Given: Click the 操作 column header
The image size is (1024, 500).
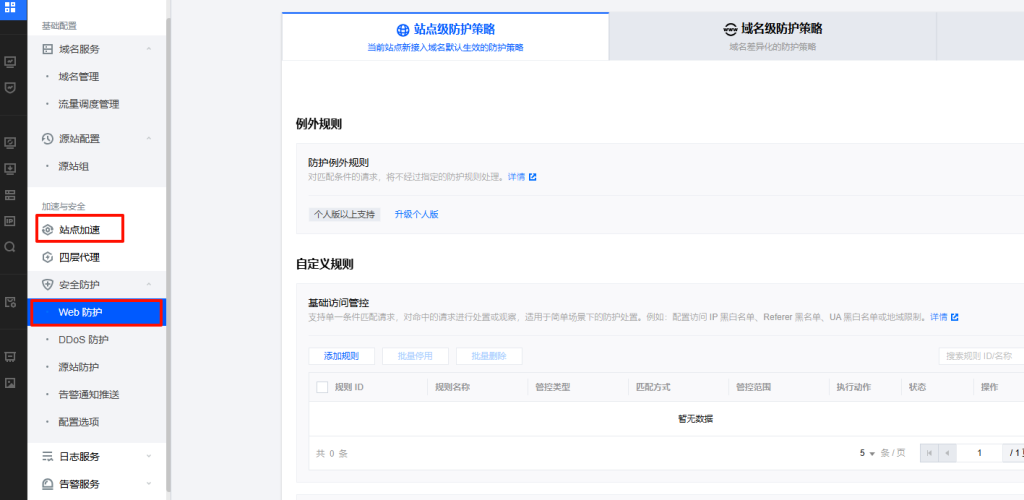Looking at the screenshot, I should coord(989,387).
